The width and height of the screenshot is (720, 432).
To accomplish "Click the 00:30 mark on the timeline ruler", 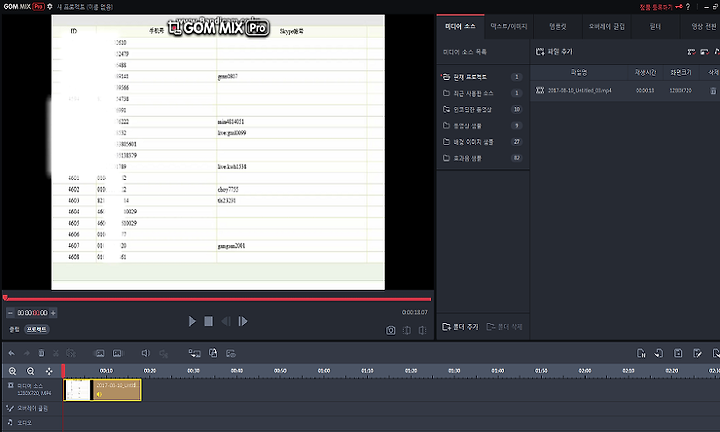I will tap(193, 370).
